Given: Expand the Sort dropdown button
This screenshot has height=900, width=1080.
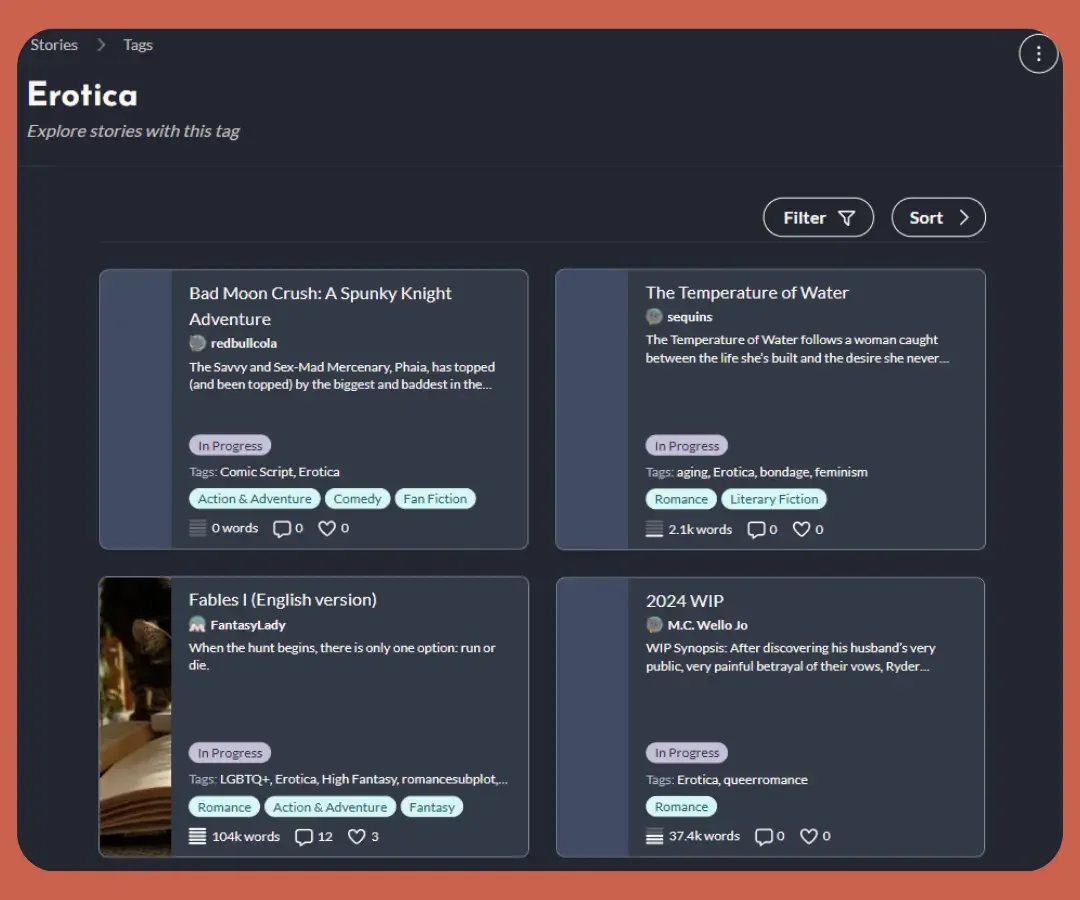Looking at the screenshot, I should coord(937,217).
